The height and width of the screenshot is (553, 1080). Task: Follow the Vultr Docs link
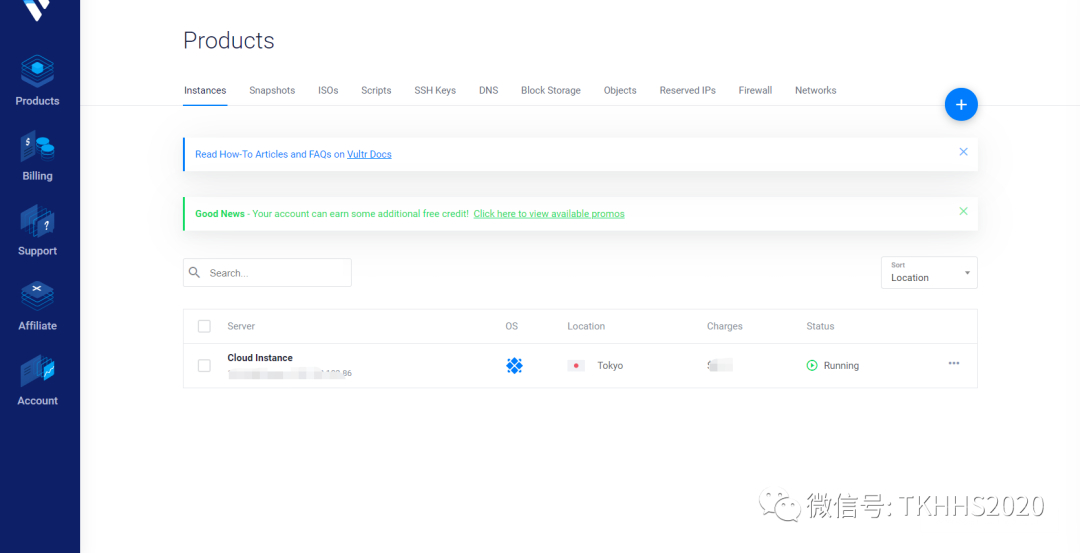(x=369, y=155)
